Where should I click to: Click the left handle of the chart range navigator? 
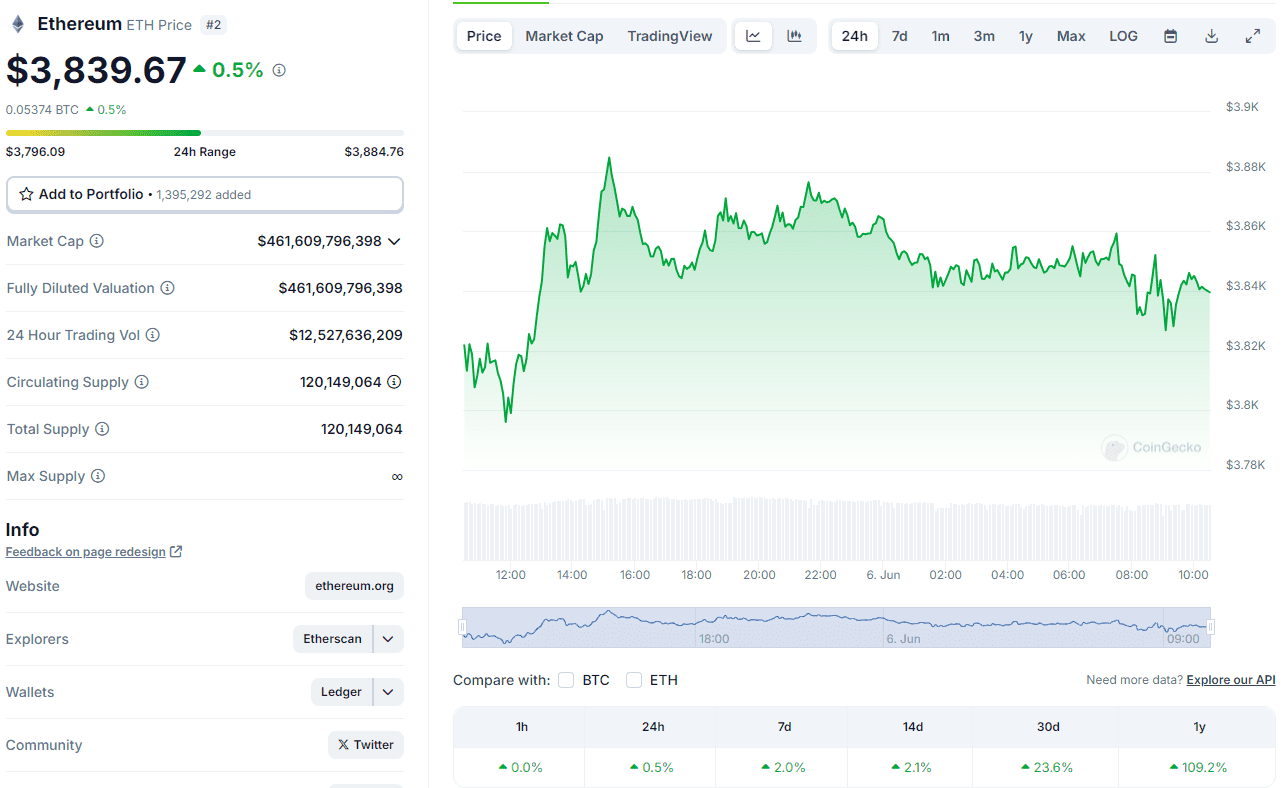click(x=462, y=627)
